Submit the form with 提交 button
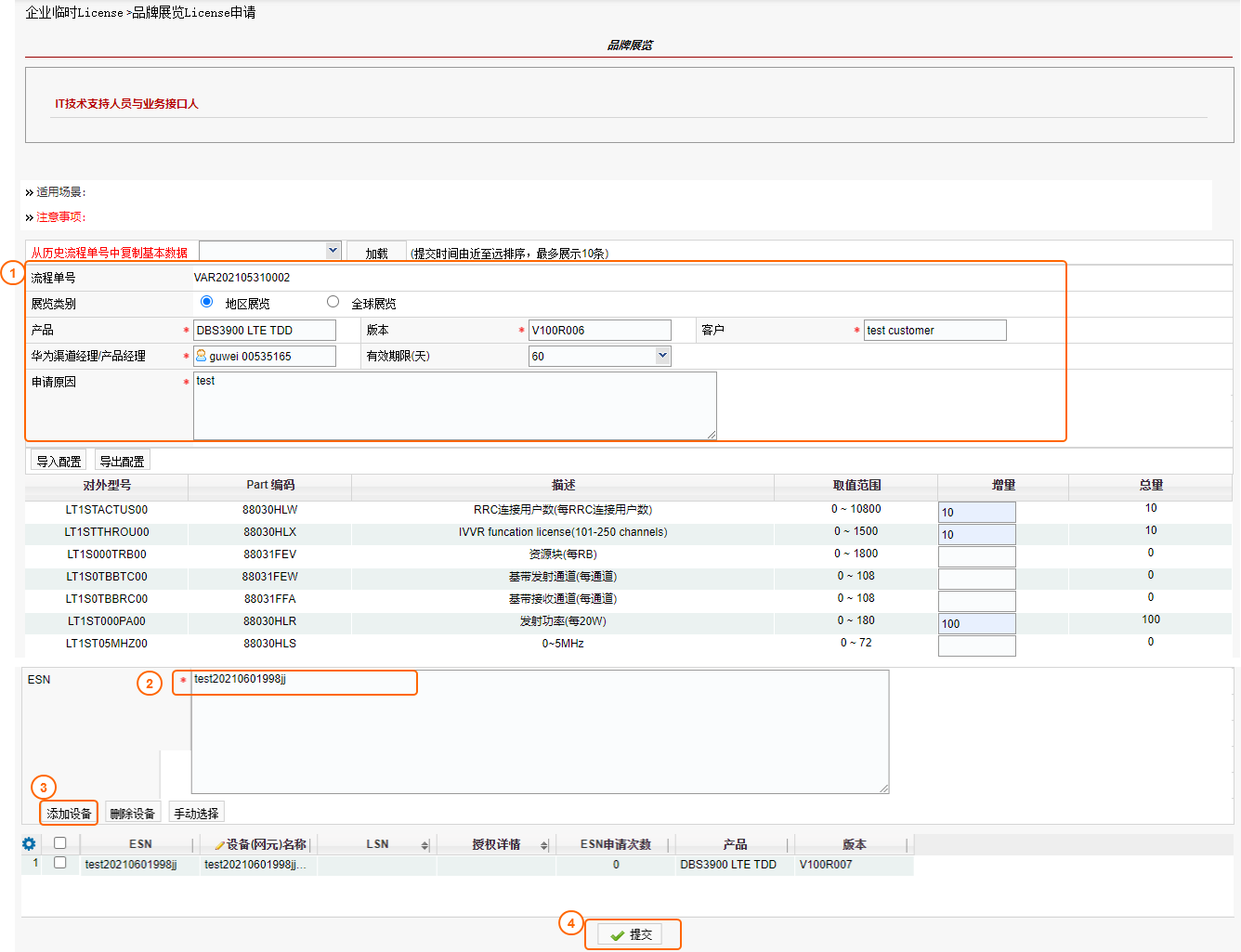This screenshot has width=1241, height=952. 630,934
